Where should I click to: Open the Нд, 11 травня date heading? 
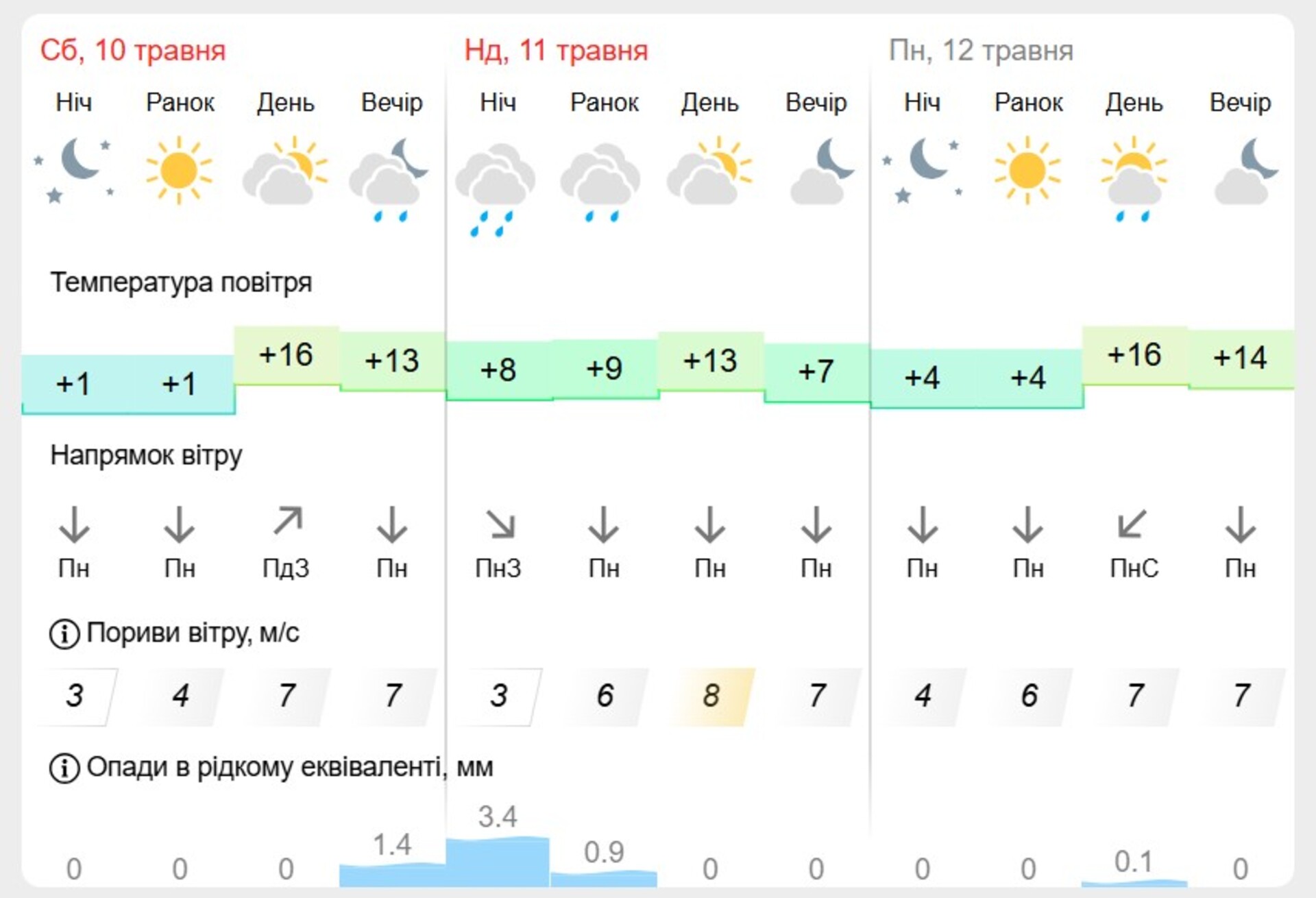click(x=556, y=51)
